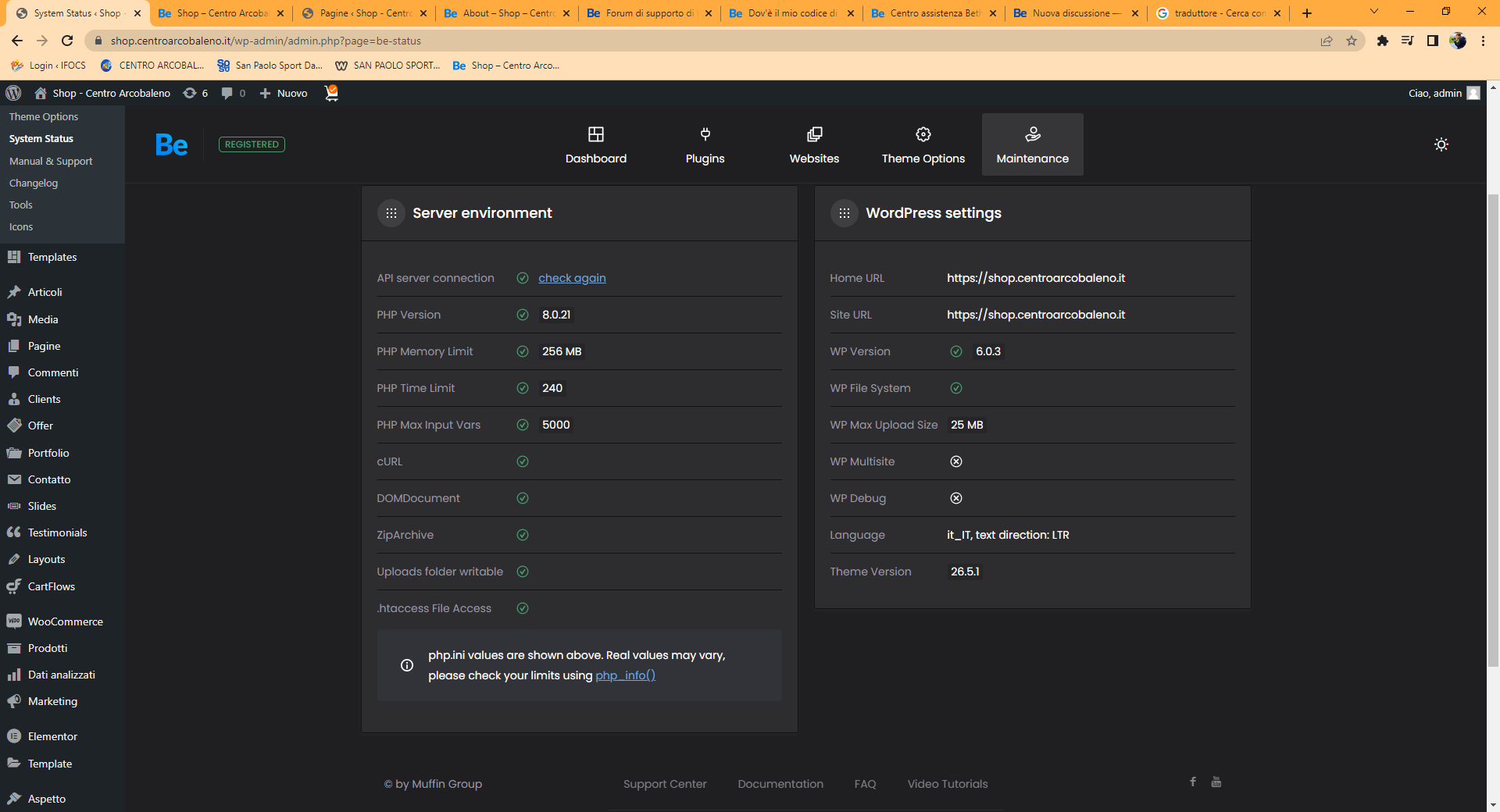This screenshot has width=1500, height=812.
Task: Click check again link for API connection
Action: coord(572,278)
